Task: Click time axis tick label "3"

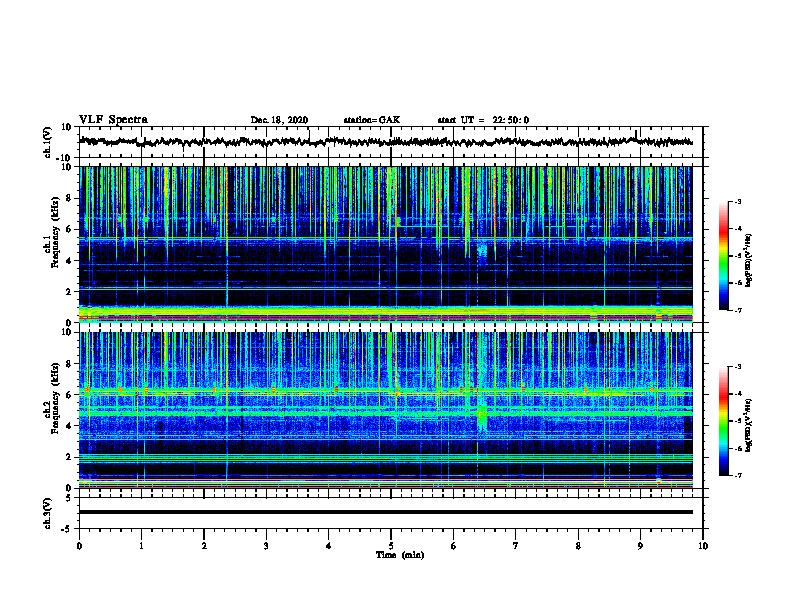Action: point(266,546)
